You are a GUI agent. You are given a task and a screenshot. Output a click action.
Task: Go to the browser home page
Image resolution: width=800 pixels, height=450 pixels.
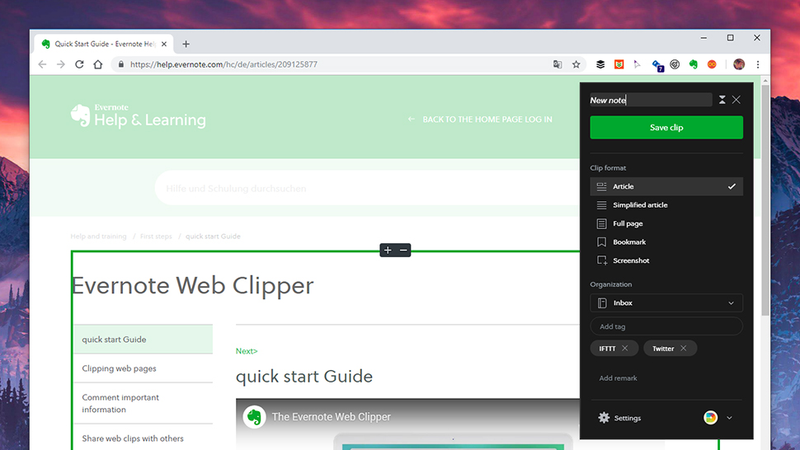(98, 64)
